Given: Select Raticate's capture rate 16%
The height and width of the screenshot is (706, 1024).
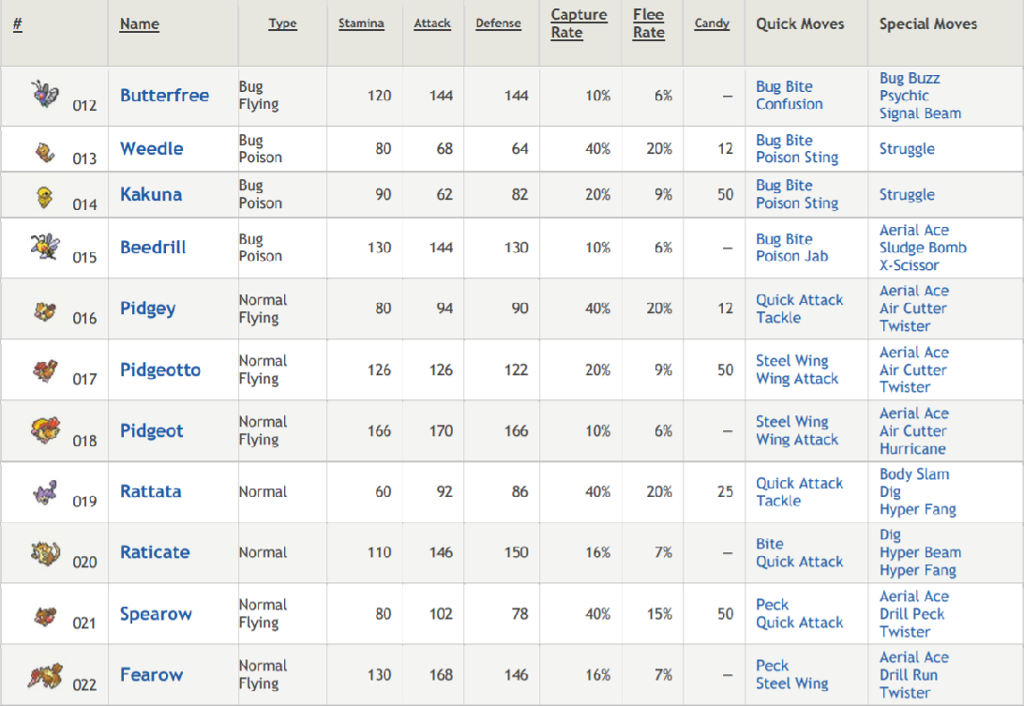Looking at the screenshot, I should coord(598,553).
